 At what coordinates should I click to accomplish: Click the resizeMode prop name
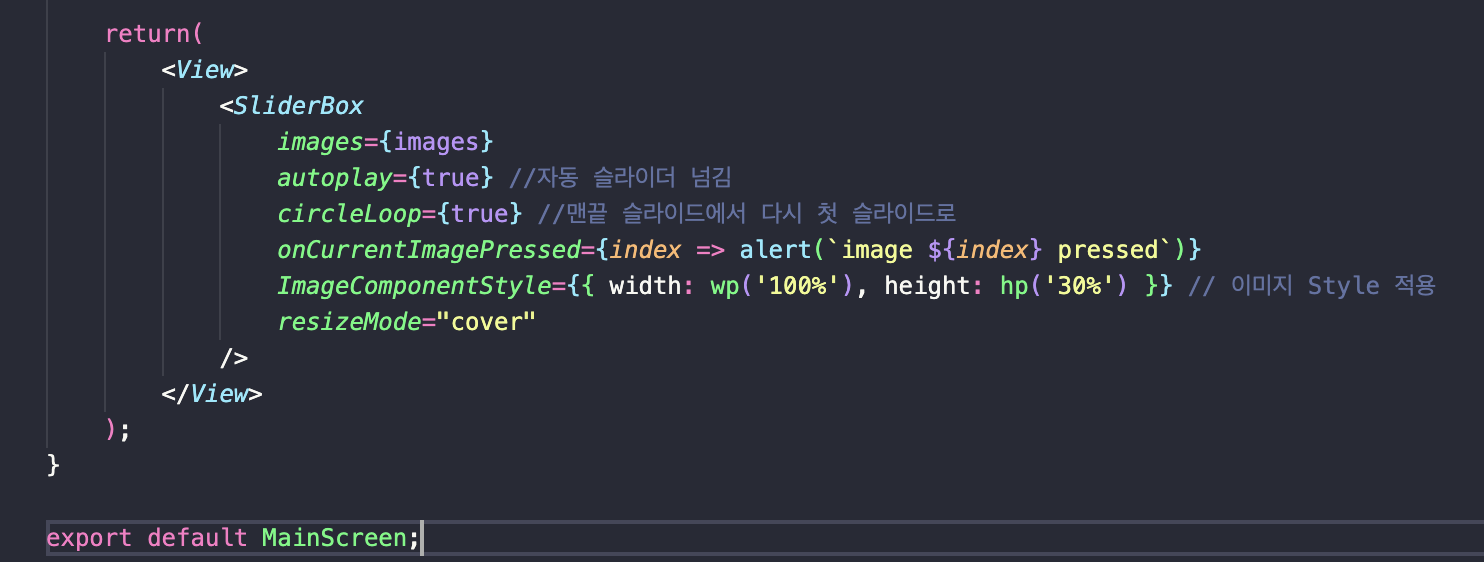pos(348,321)
